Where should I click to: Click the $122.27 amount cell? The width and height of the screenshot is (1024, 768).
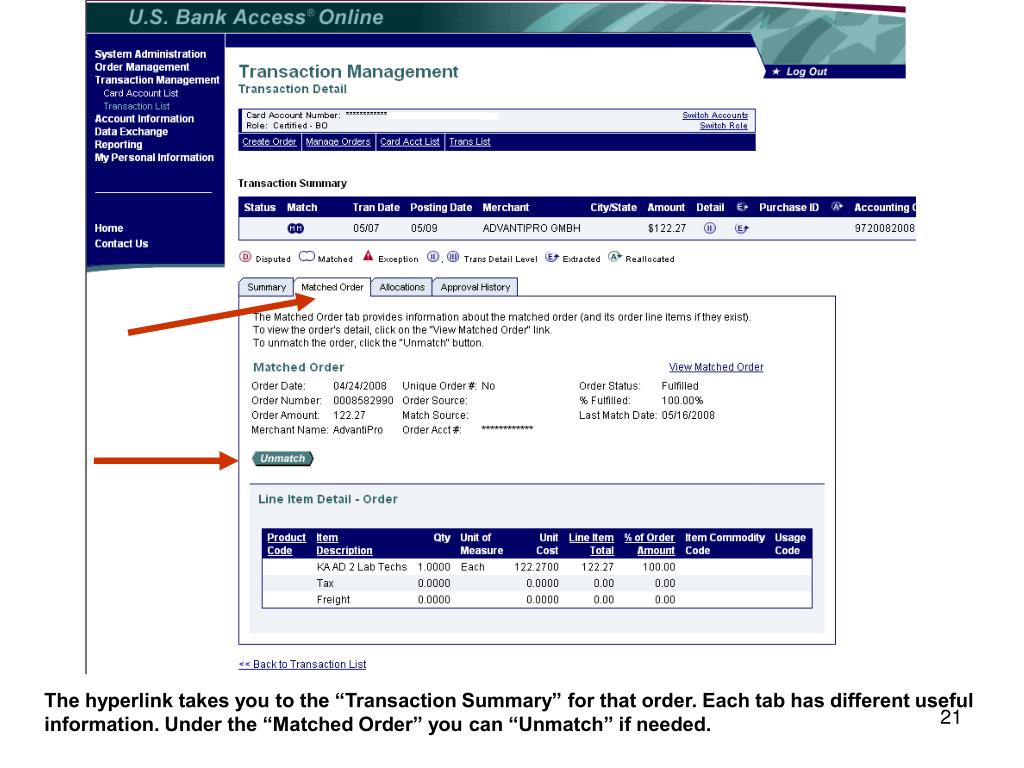(x=667, y=228)
